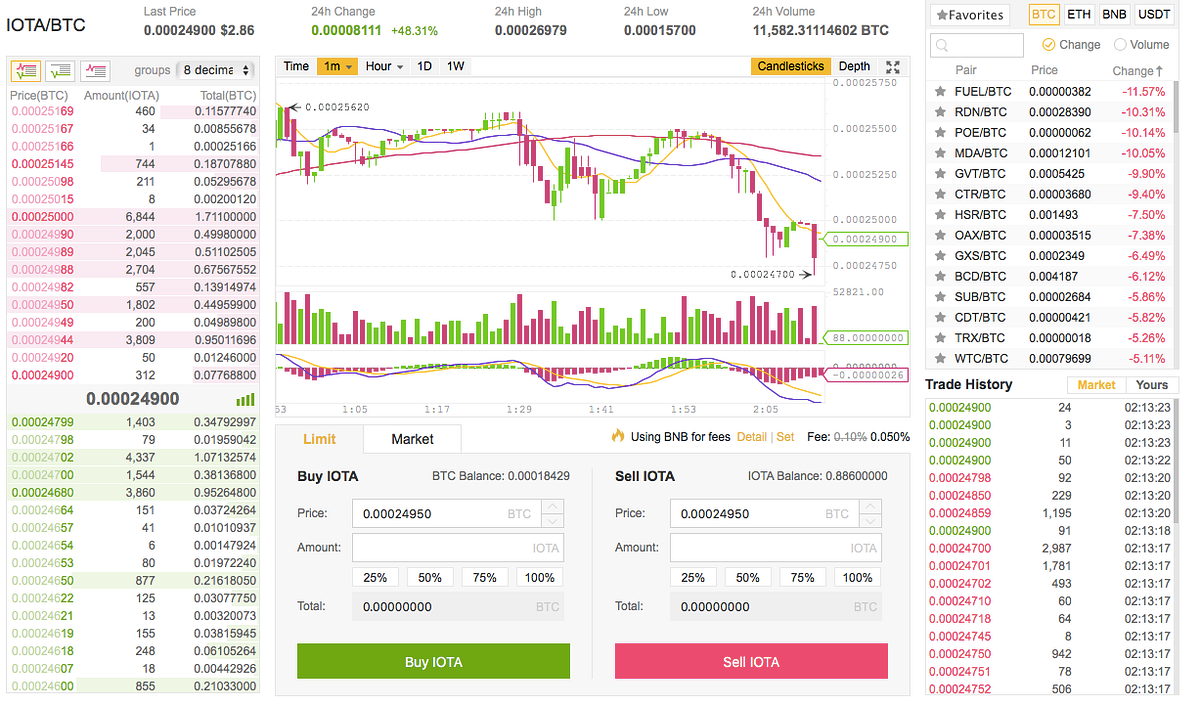Select the Limit order tab
Image resolution: width=1200 pixels, height=702 pixels.
[x=319, y=439]
